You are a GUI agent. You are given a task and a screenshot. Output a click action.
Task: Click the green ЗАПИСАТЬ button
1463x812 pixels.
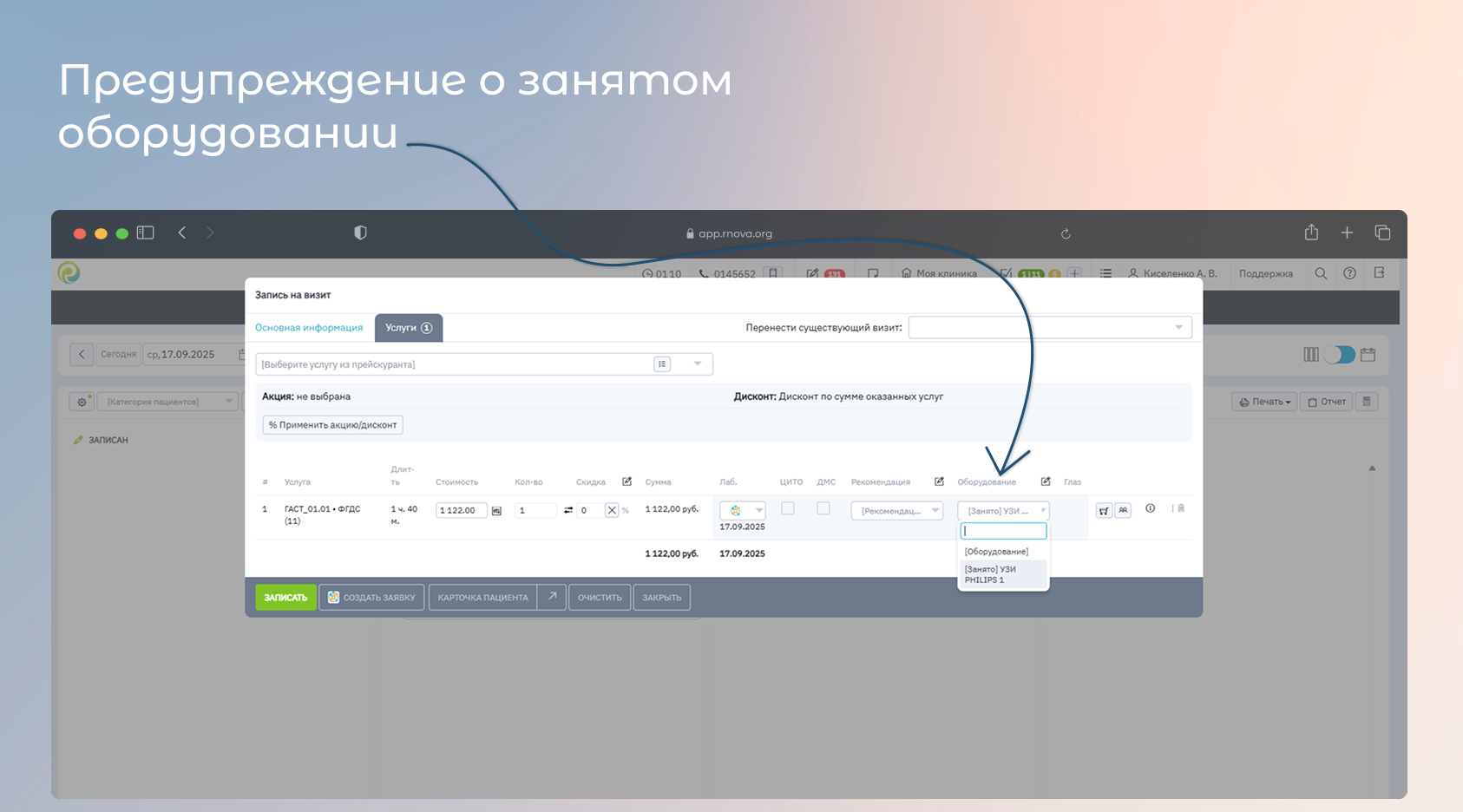coord(285,597)
